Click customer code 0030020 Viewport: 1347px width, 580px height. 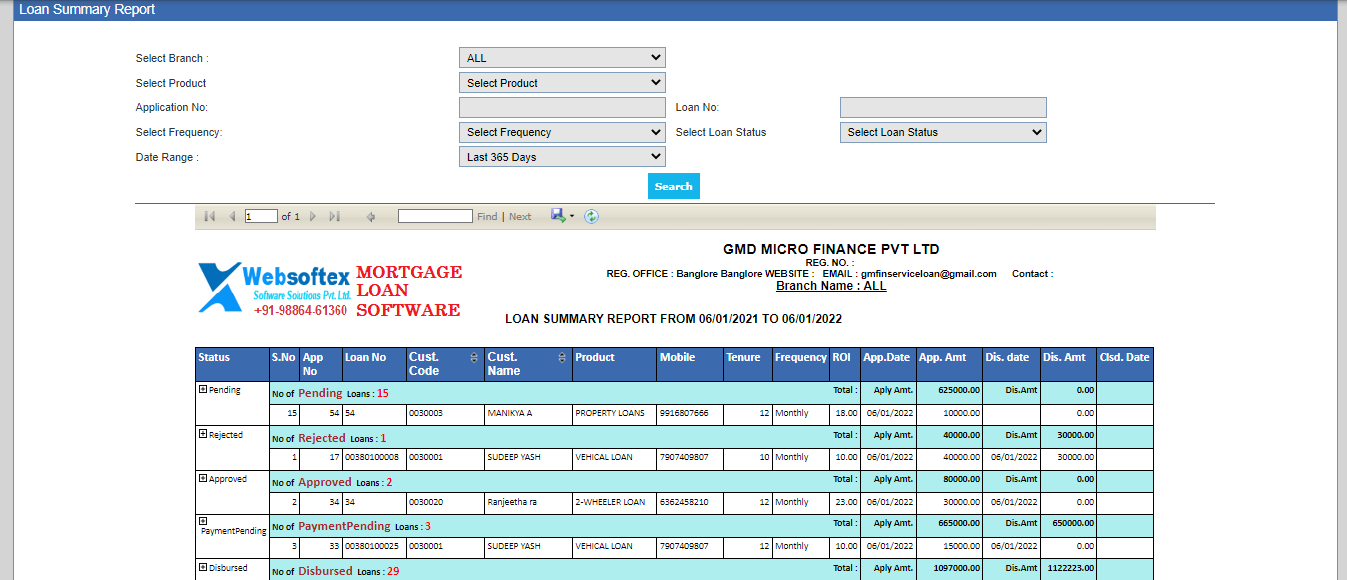[x=425, y=502]
